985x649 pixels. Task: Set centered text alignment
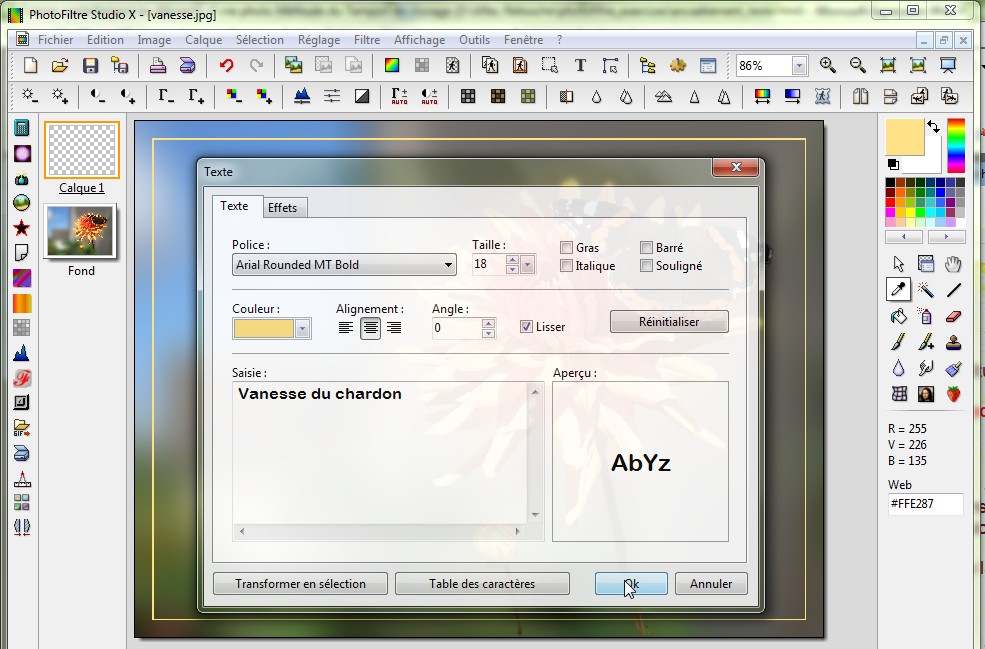coord(370,327)
